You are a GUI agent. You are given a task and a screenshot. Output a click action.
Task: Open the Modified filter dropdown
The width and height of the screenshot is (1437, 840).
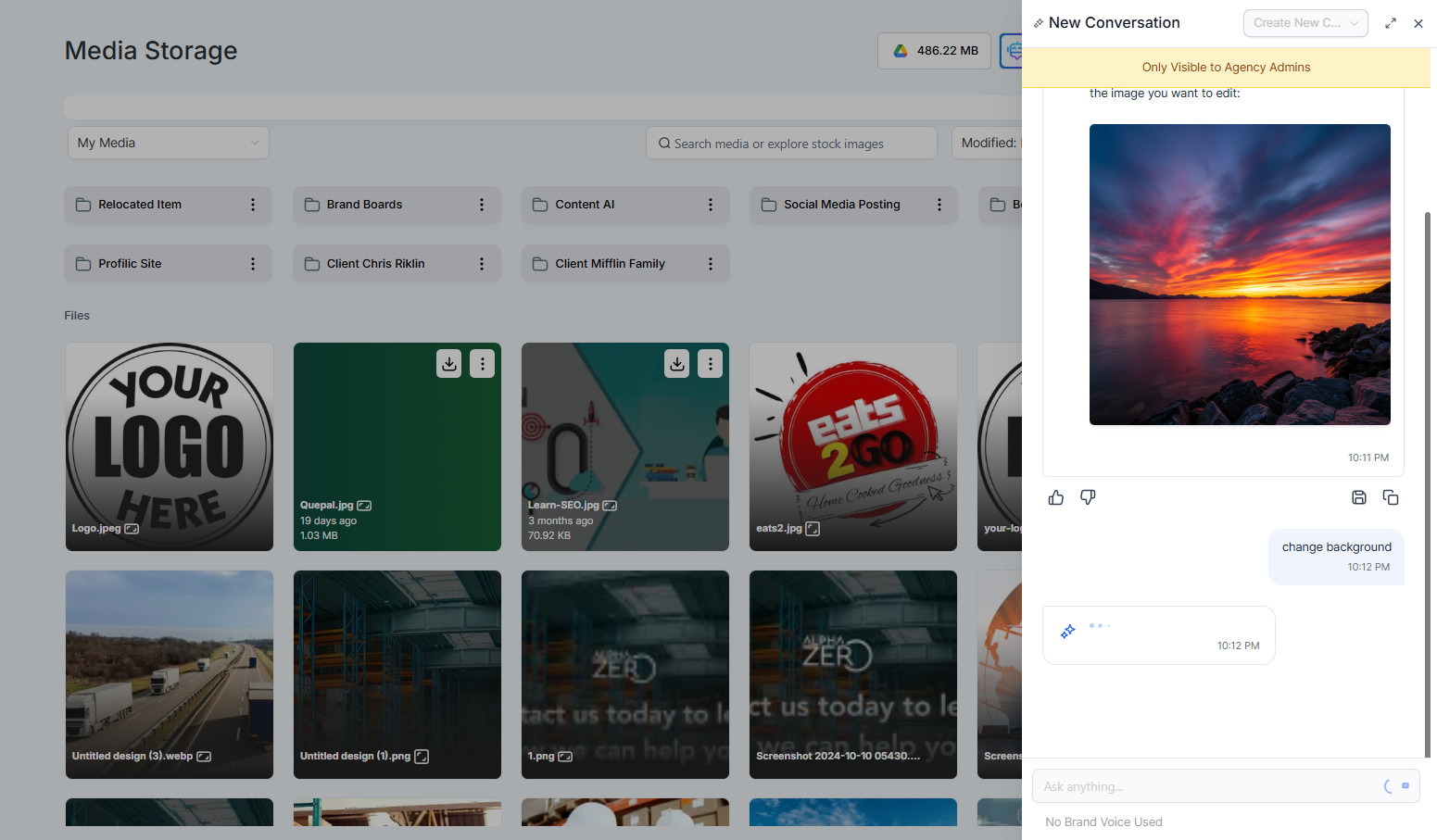click(987, 143)
